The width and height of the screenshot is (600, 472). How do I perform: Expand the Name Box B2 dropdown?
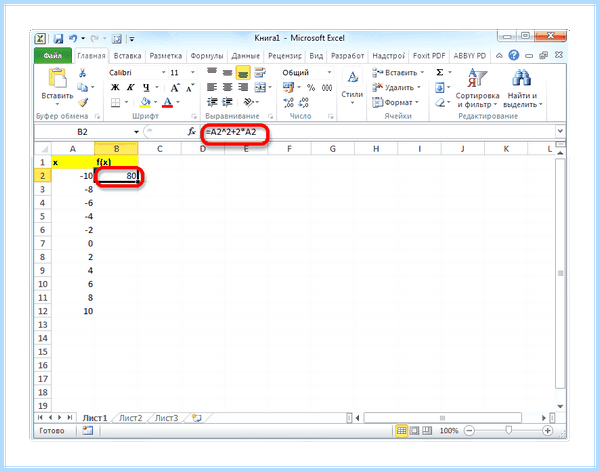pos(136,132)
